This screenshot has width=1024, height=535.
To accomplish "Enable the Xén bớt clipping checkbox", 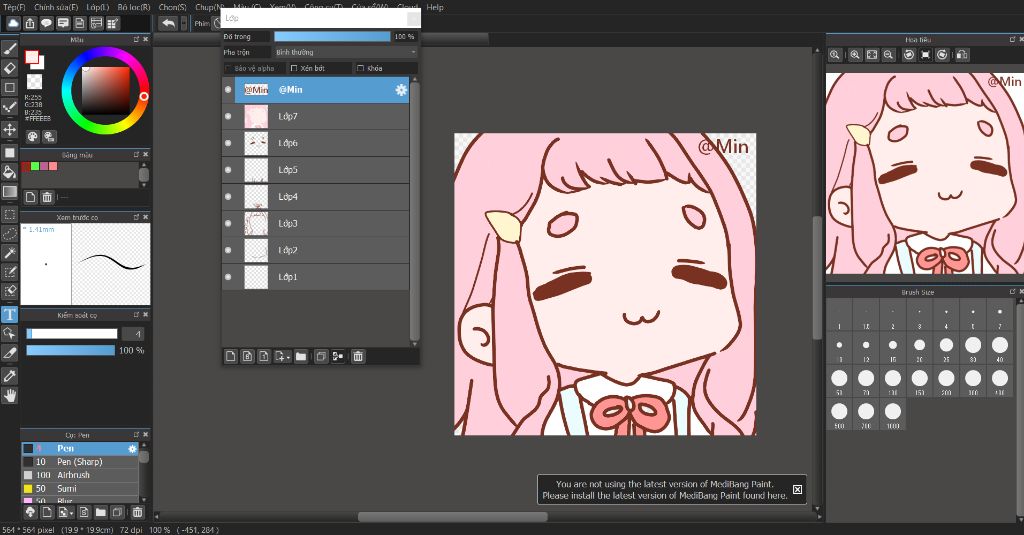I will pos(294,68).
